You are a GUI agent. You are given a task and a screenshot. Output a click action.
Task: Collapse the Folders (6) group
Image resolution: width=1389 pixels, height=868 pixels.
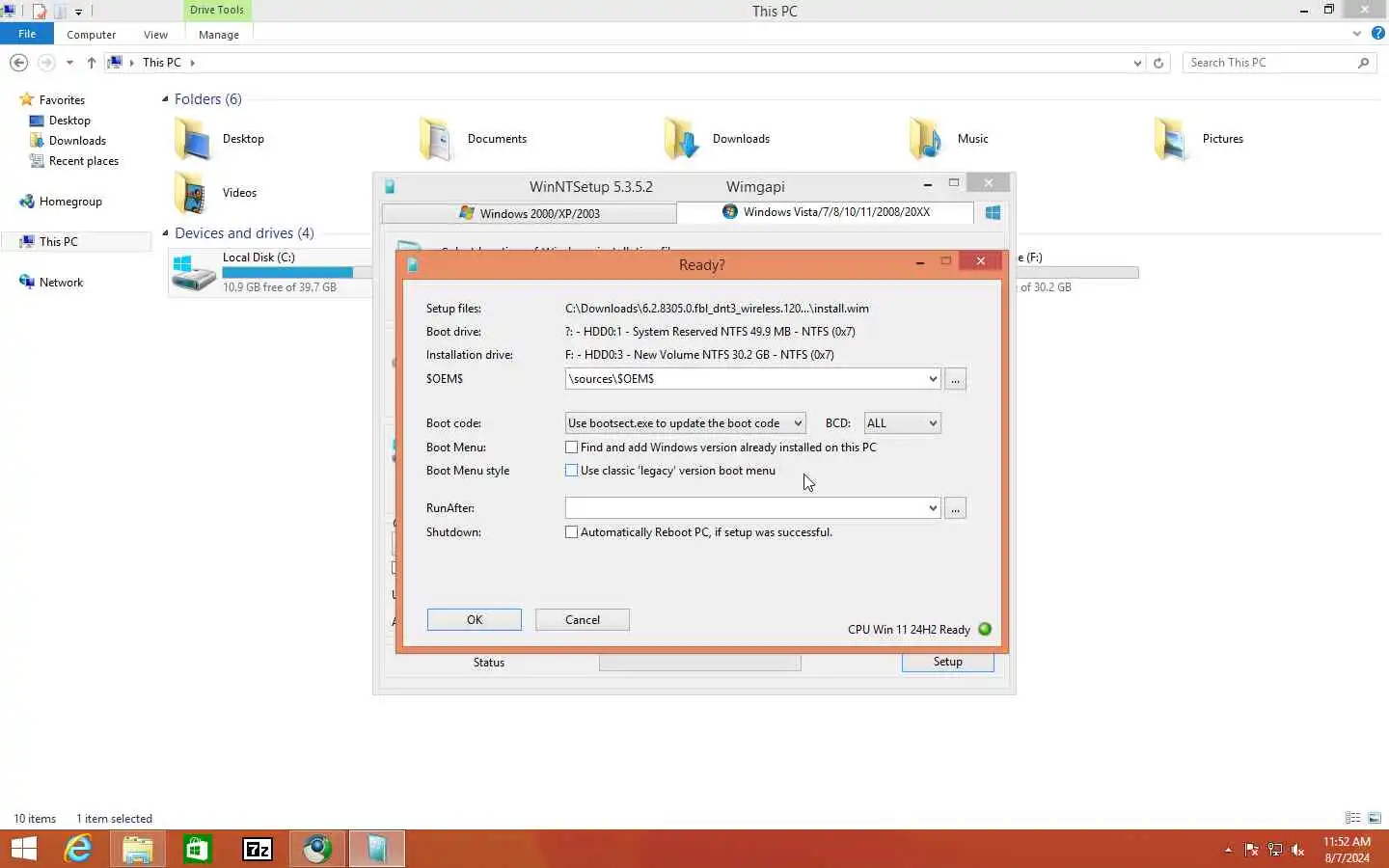coord(165,99)
